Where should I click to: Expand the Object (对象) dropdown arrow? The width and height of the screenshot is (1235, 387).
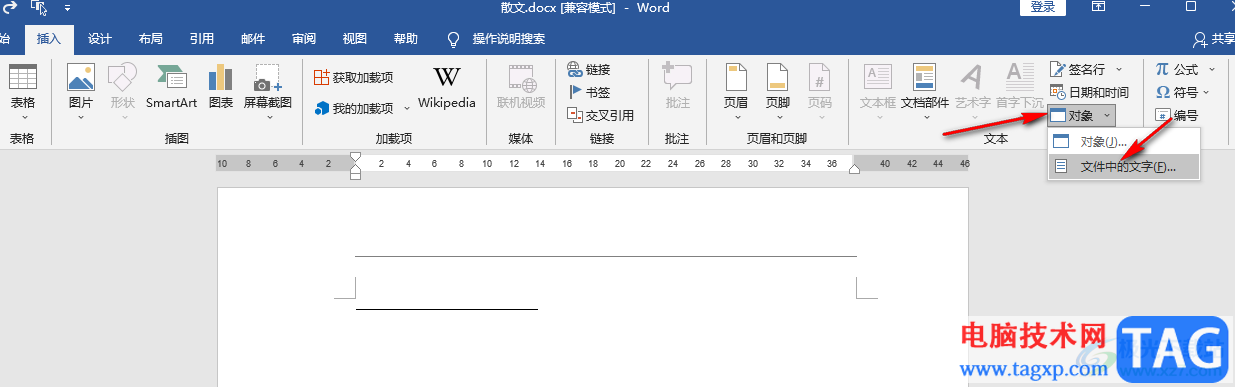(1106, 116)
